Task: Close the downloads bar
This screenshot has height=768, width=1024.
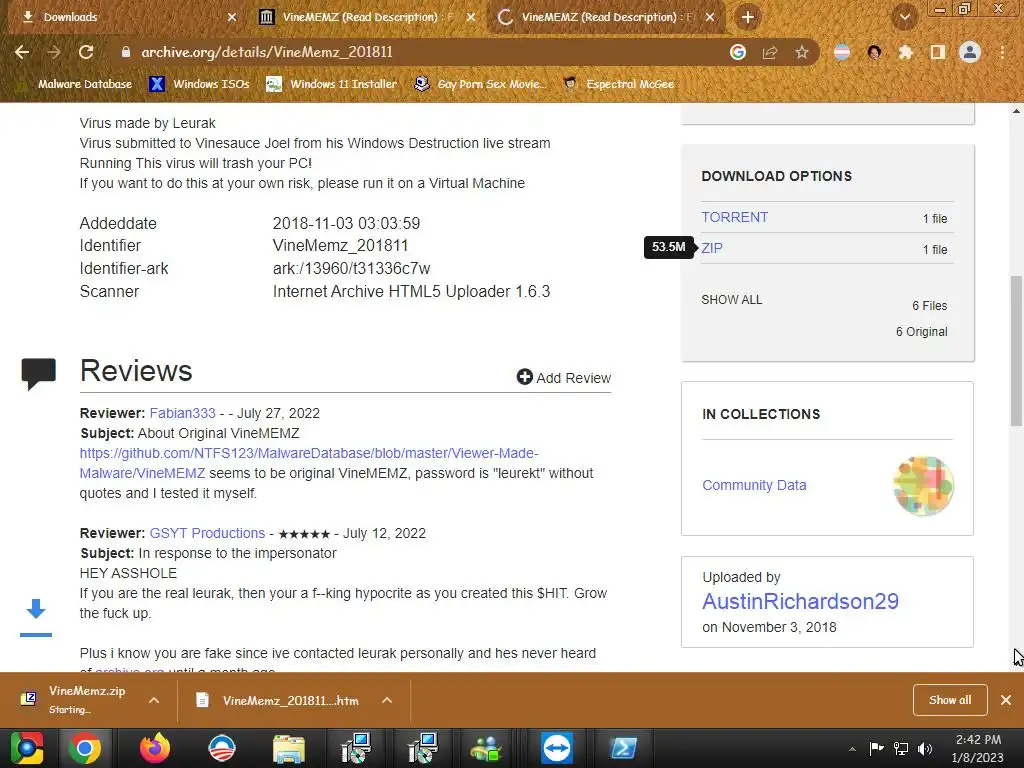Action: tap(1006, 700)
